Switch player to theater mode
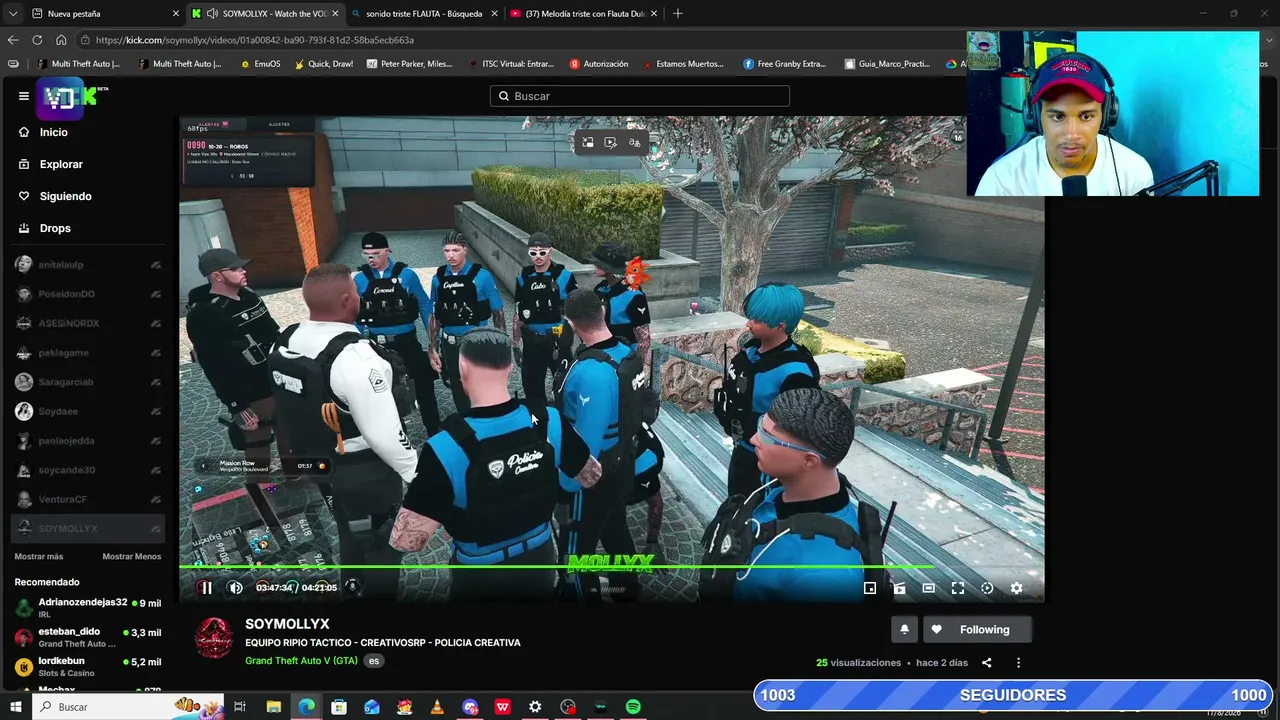Image resolution: width=1280 pixels, height=720 pixels. click(x=928, y=588)
